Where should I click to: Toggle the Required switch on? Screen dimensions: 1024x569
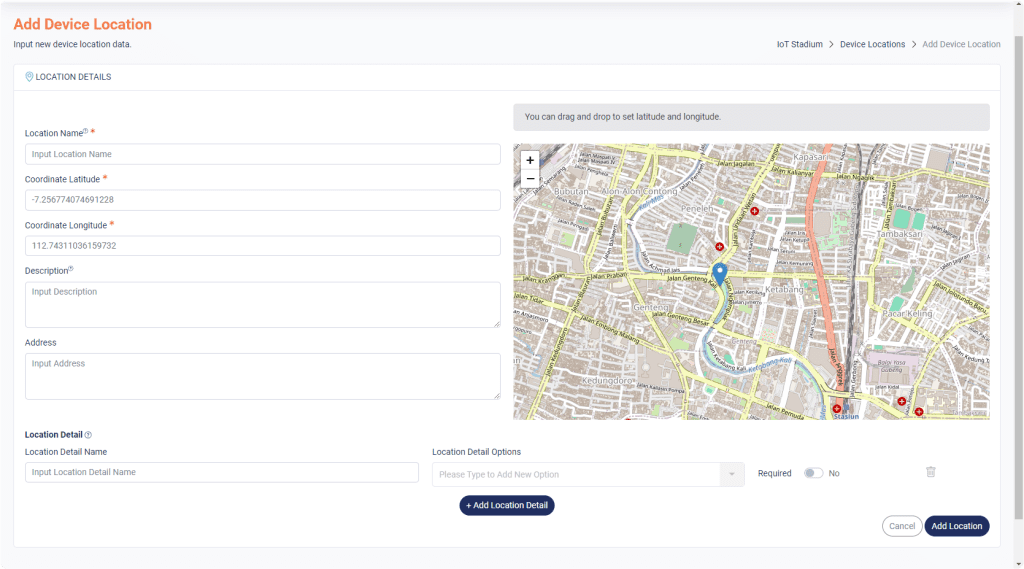coord(813,473)
